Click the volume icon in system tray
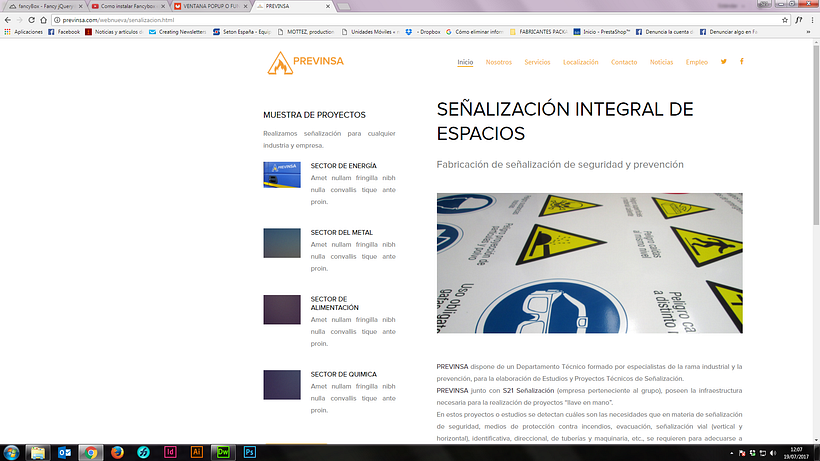 point(773,453)
